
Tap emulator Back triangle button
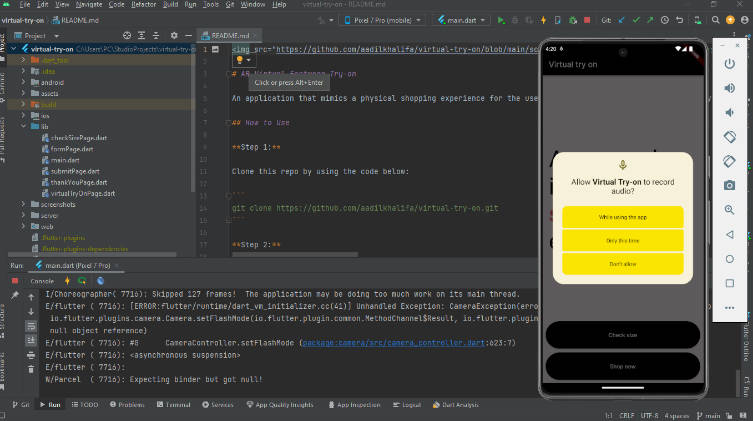click(729, 234)
